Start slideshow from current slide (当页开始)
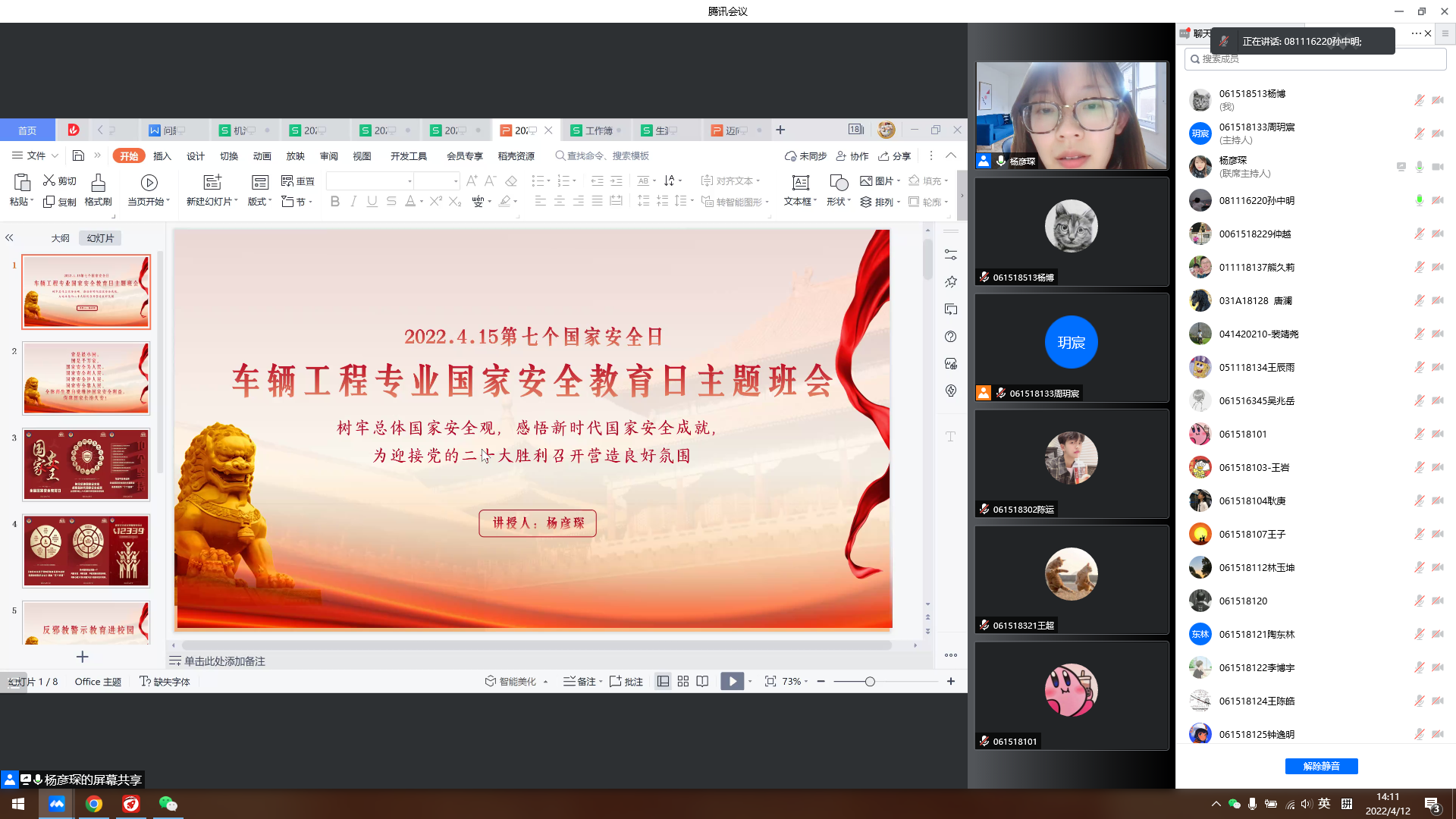The width and height of the screenshot is (1456, 819). point(149,183)
